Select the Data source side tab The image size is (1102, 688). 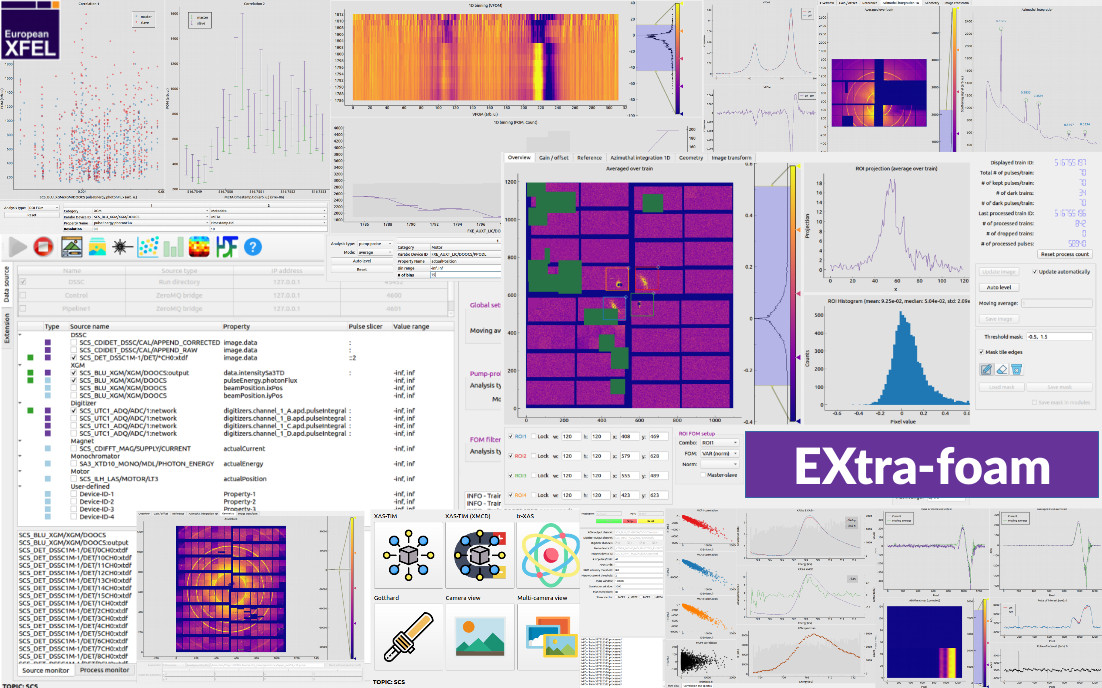click(x=7, y=284)
